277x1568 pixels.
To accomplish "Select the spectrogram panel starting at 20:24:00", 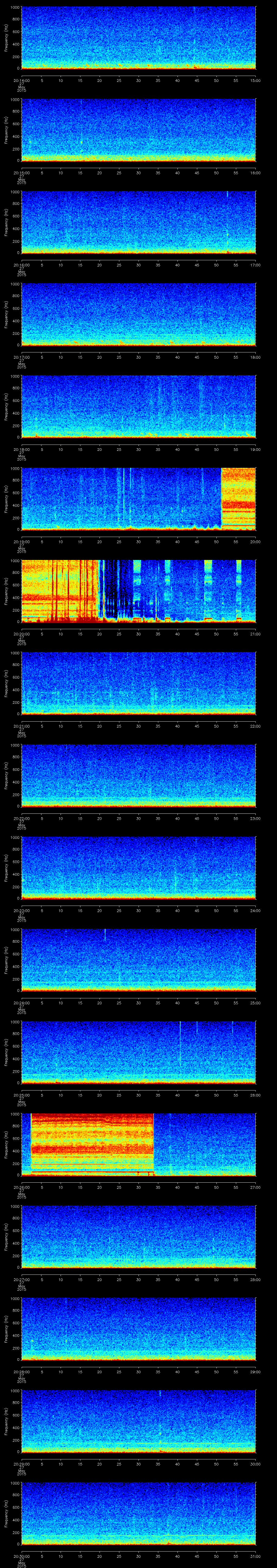I will click(x=138, y=960).
